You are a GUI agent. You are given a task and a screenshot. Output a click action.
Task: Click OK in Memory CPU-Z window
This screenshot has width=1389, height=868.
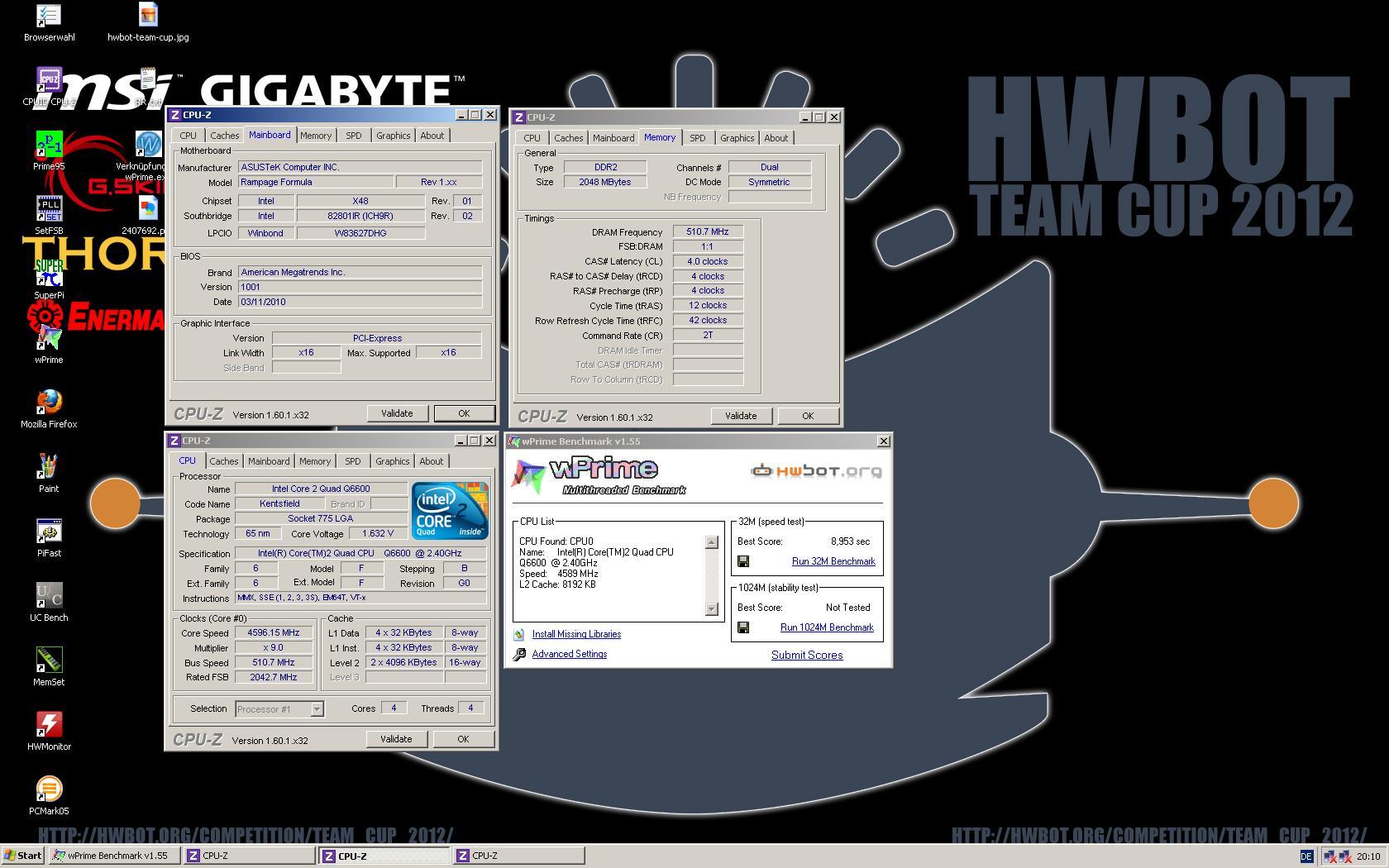[x=808, y=416]
